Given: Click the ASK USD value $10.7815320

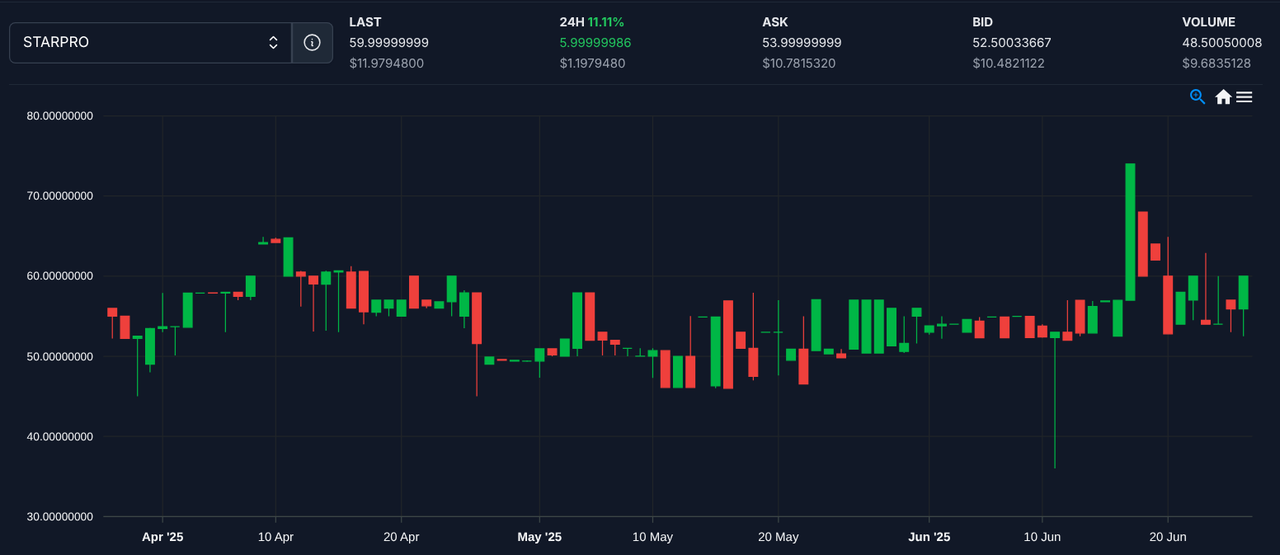Looking at the screenshot, I should coord(799,64).
